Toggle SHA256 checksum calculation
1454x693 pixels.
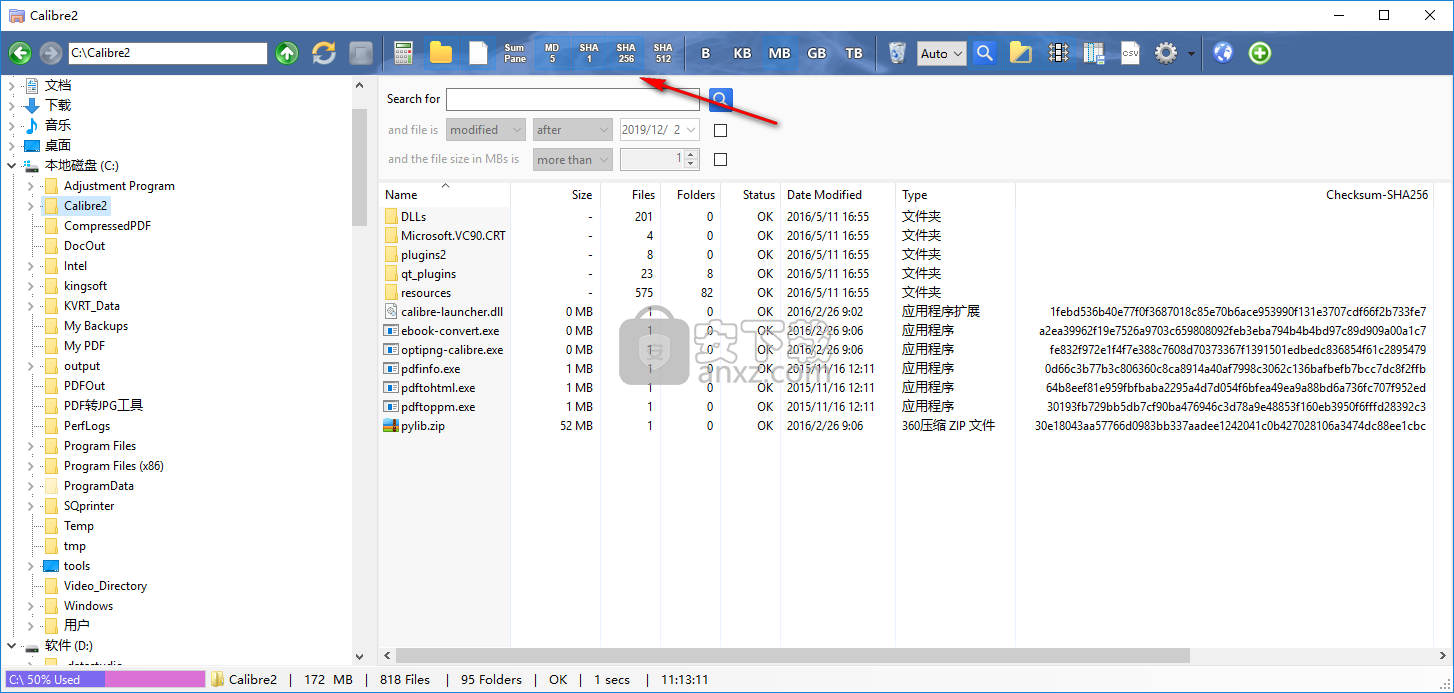(626, 53)
